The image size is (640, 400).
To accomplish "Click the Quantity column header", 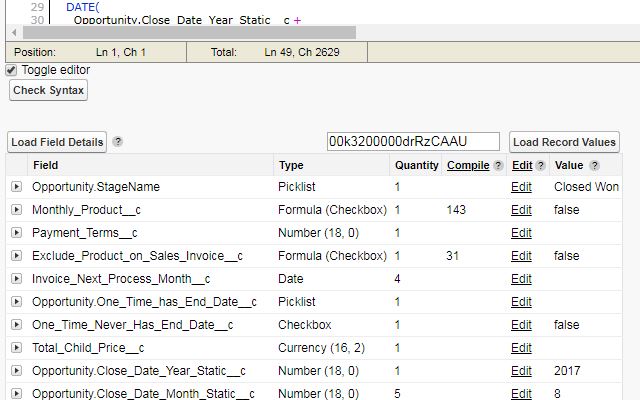I will pyautogui.click(x=416, y=165).
